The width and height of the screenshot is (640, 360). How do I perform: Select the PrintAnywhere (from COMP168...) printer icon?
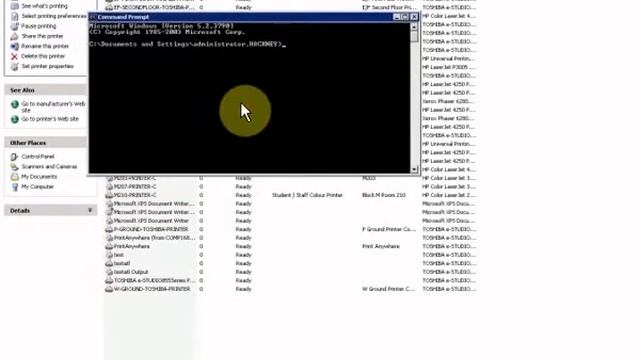click(109, 238)
